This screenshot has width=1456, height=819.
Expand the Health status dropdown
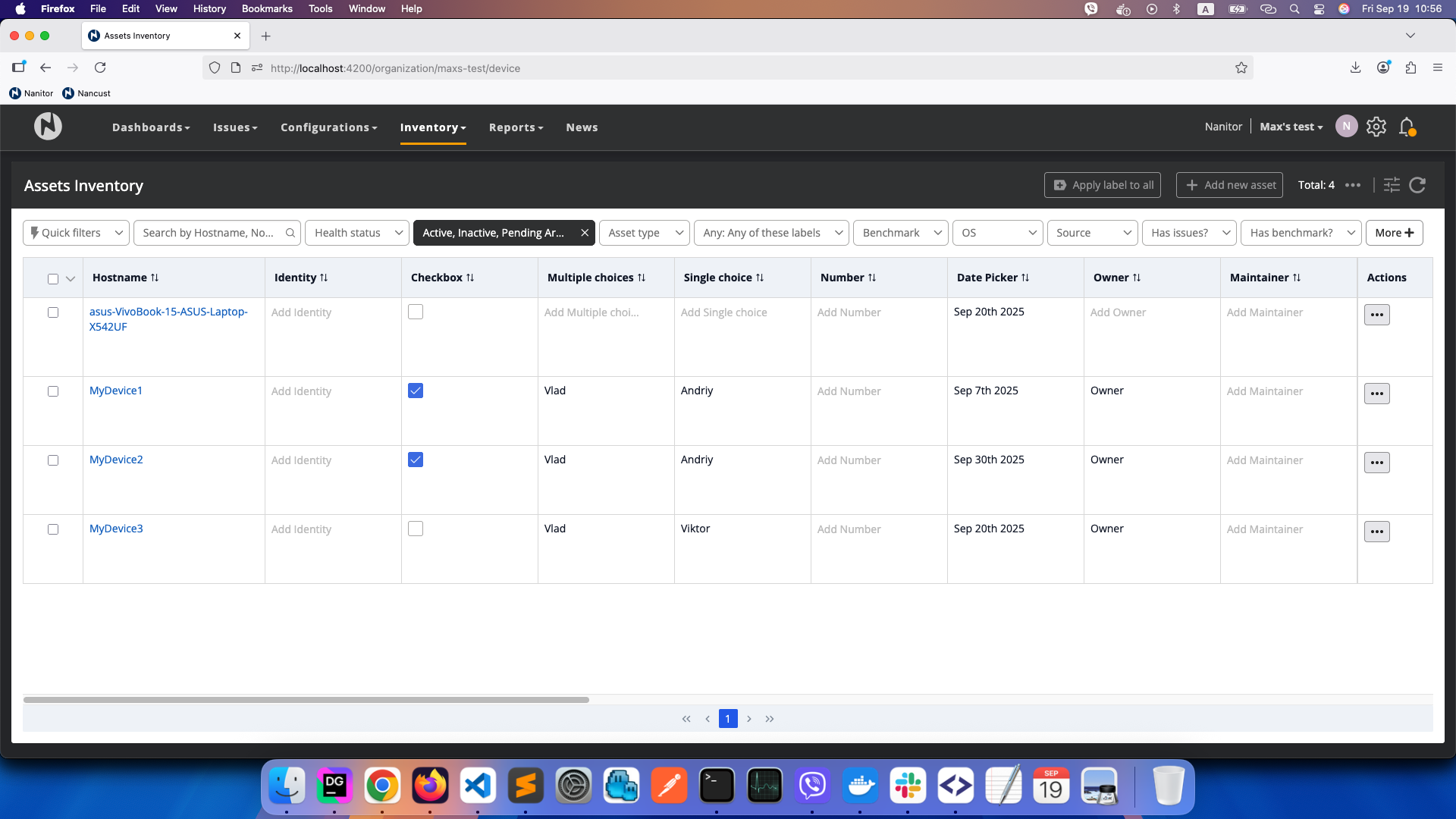tap(357, 233)
